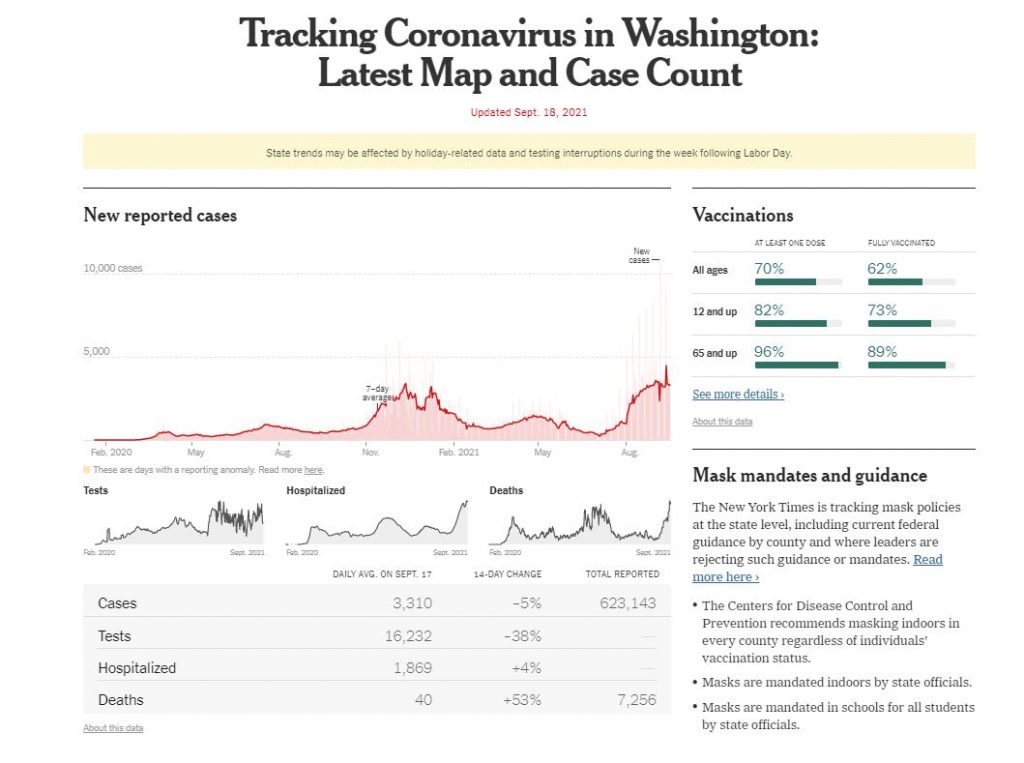Click the "Updated Sept. 18, 2021" date text
Viewport: 1024px width, 763px height.
tap(529, 112)
